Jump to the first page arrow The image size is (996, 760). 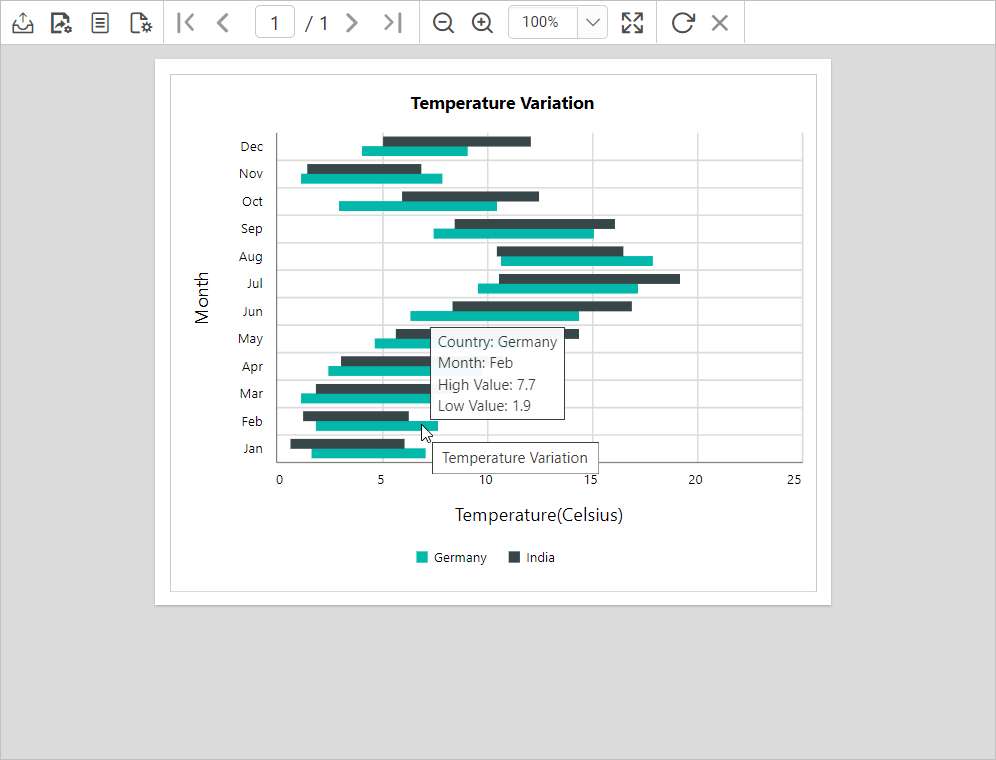tap(185, 22)
